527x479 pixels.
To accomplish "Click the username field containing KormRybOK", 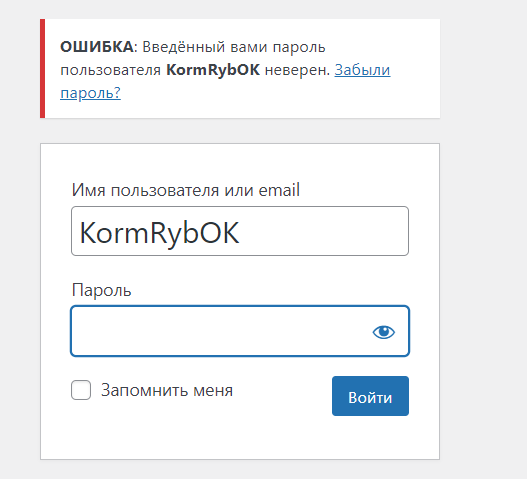I will pos(240,231).
